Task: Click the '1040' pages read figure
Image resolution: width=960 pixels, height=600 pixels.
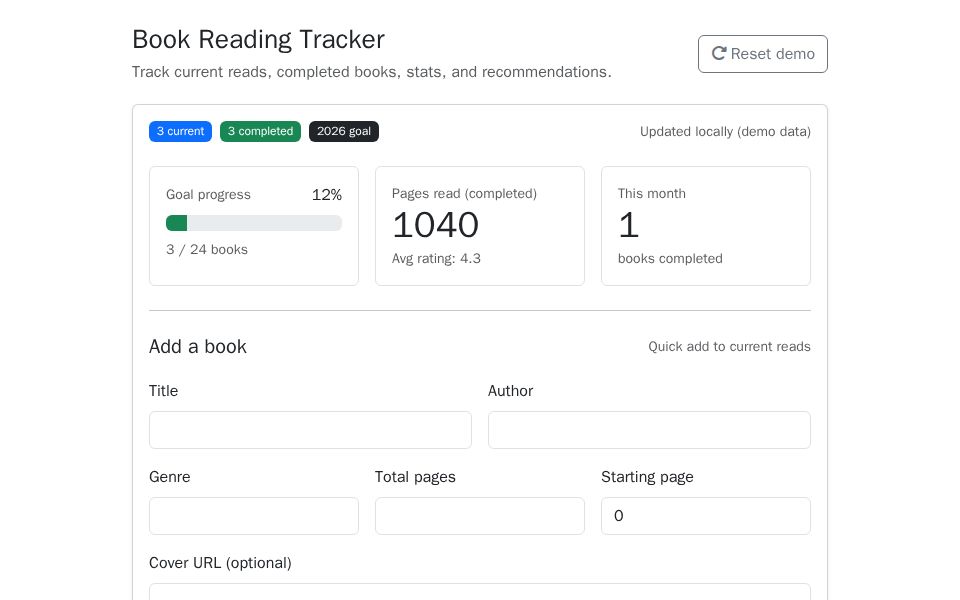Action: [435, 225]
